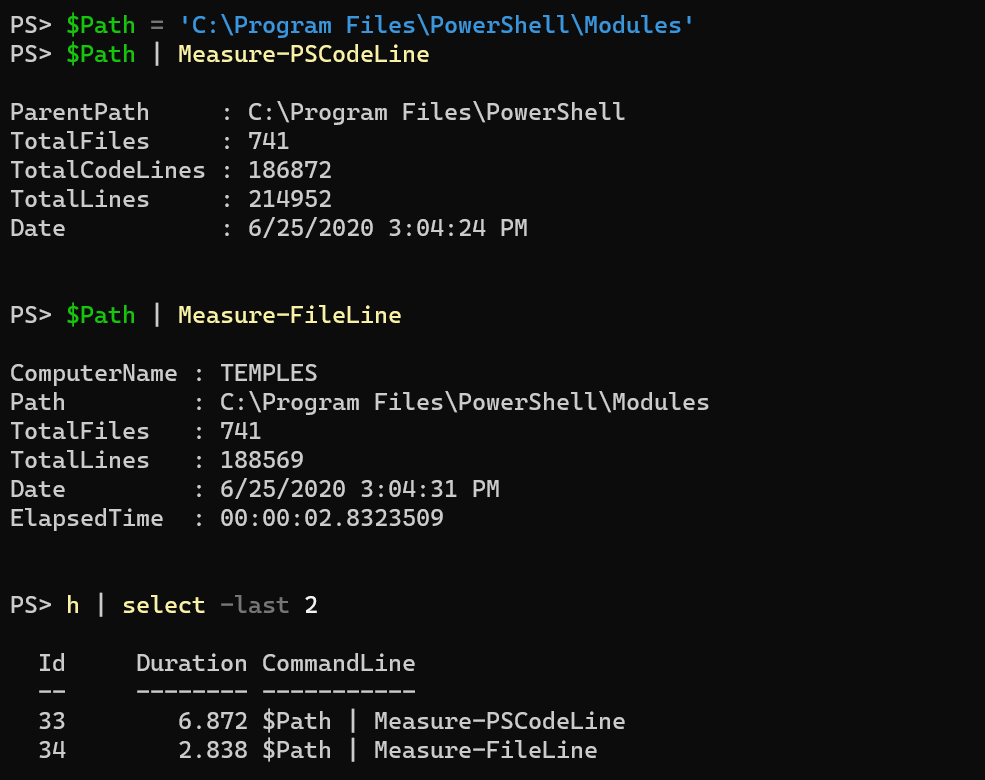Click the Duration column header
This screenshot has height=780, width=985.
pyautogui.click(x=191, y=664)
